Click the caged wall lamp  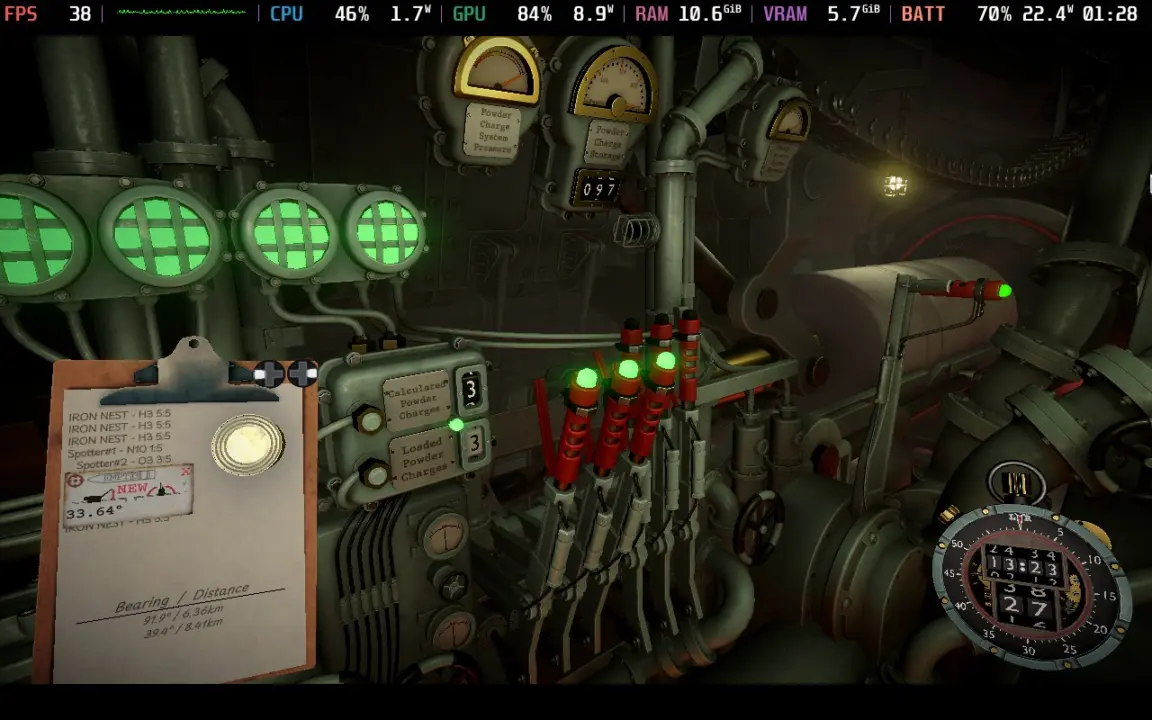tap(894, 185)
